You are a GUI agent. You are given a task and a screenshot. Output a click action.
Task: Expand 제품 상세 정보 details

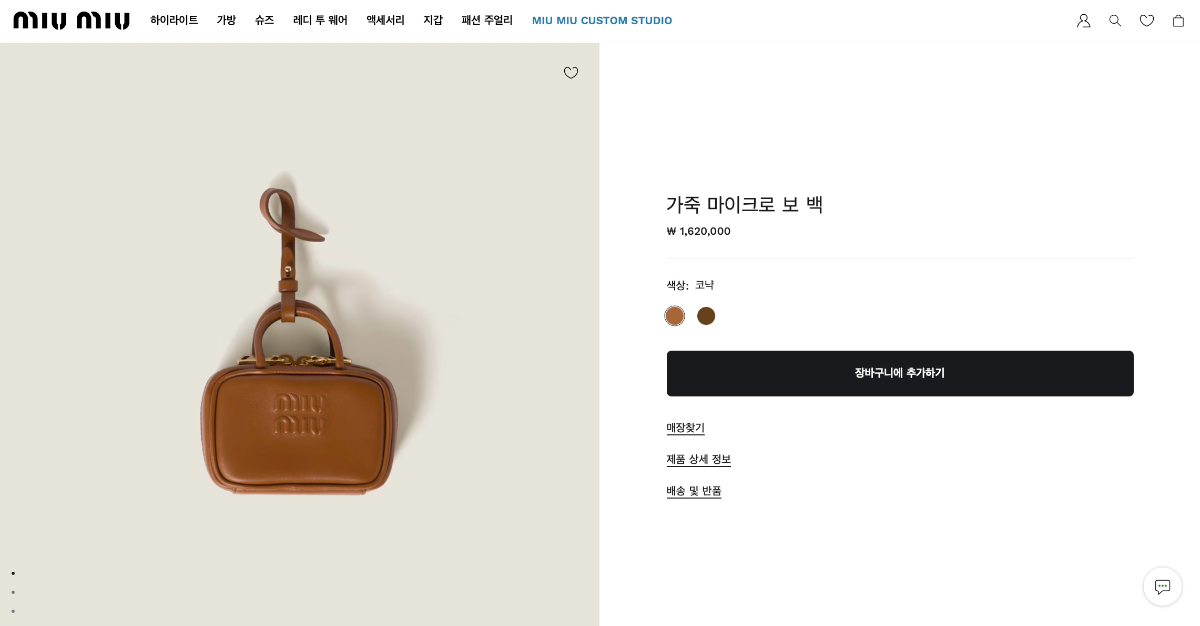point(699,460)
